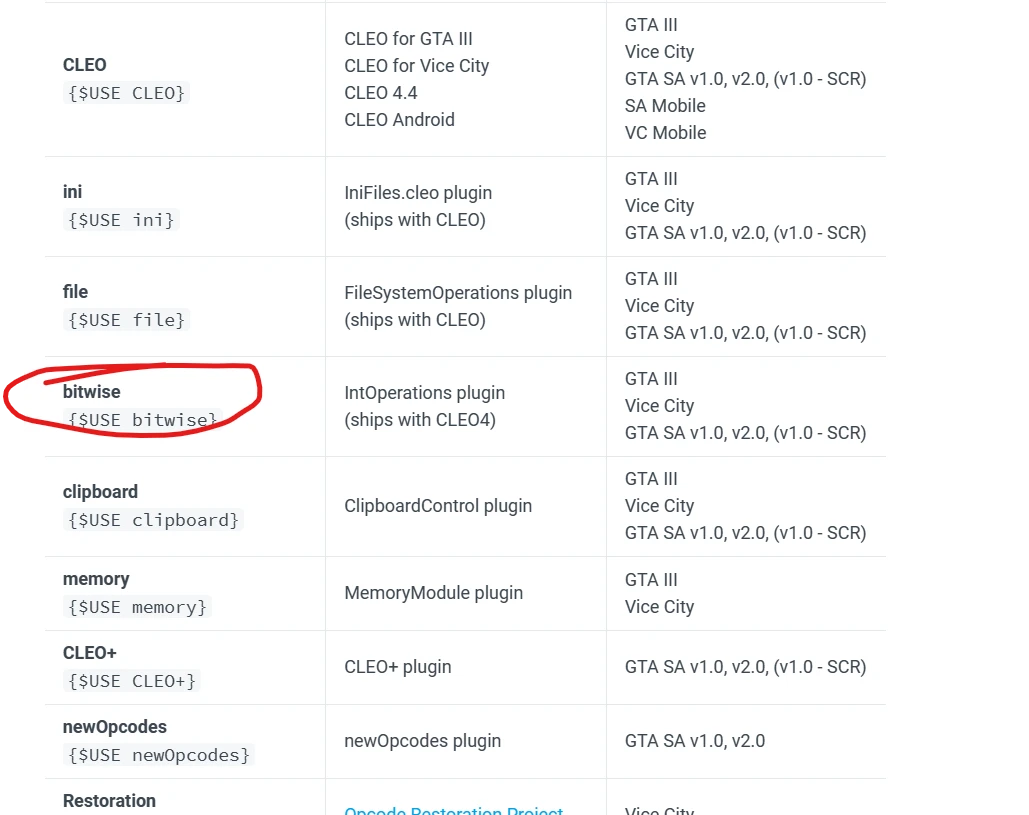Click the {$USE CLEO+} code snippet
The width and height of the screenshot is (1029, 815).
(x=130, y=681)
